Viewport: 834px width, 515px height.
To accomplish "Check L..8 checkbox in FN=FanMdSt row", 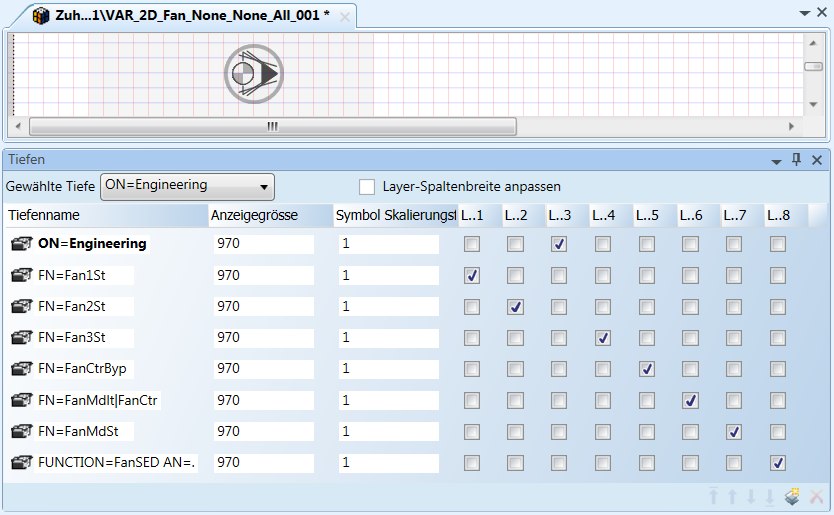I will 778,432.
